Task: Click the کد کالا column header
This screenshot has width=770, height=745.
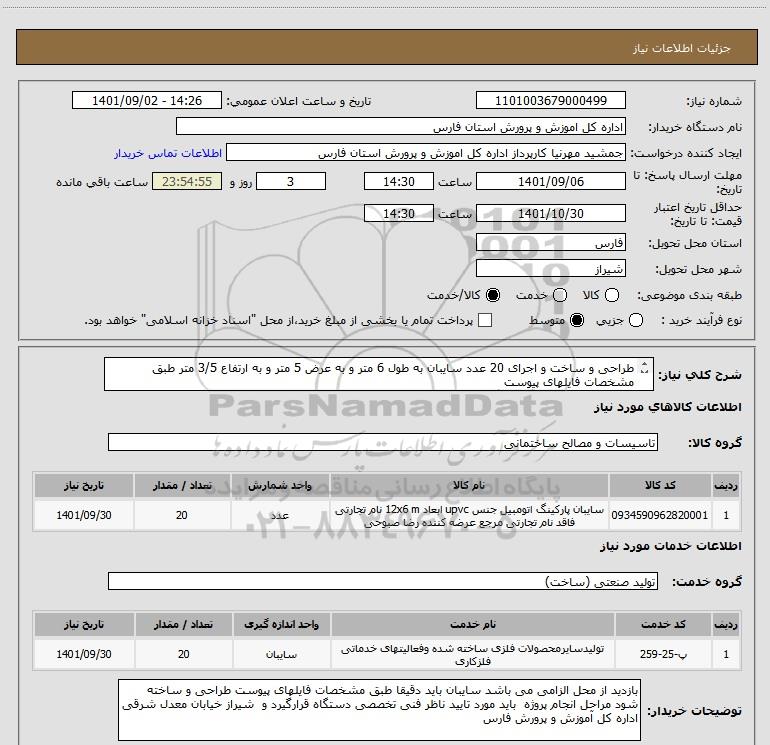Action: (x=660, y=485)
